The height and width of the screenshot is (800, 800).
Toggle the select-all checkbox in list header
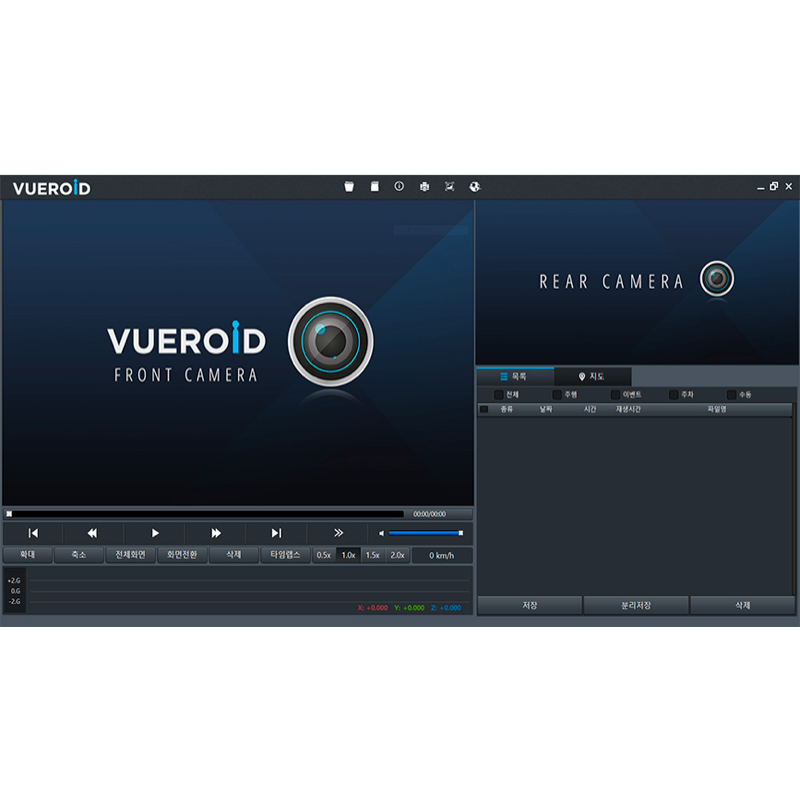tap(485, 409)
